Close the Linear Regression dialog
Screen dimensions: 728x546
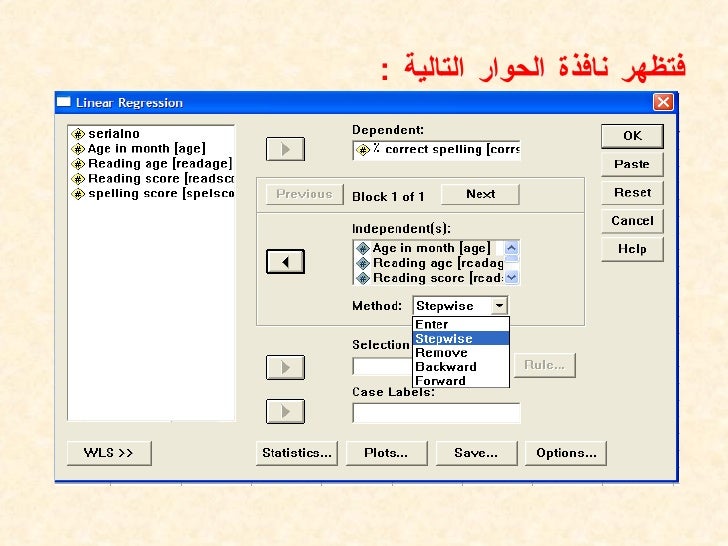coord(663,102)
